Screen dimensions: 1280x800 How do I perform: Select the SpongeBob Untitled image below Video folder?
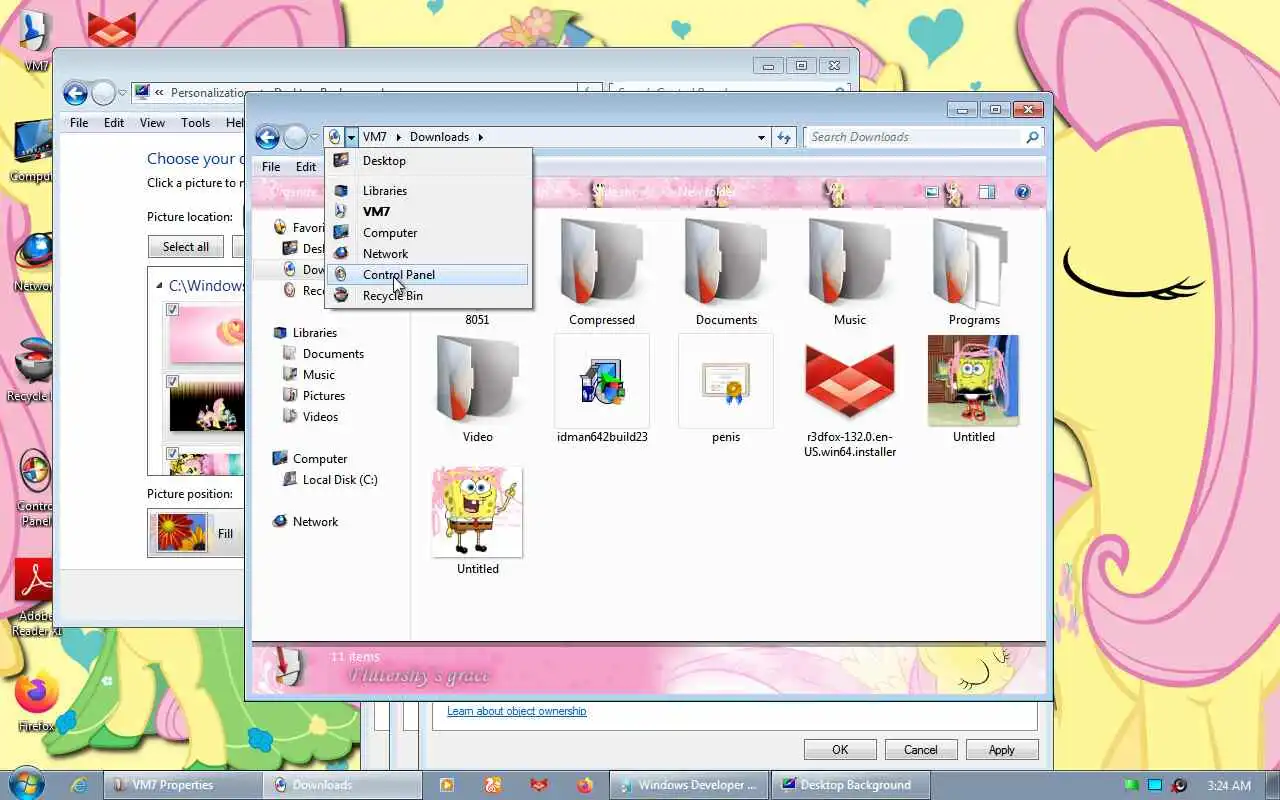478,512
